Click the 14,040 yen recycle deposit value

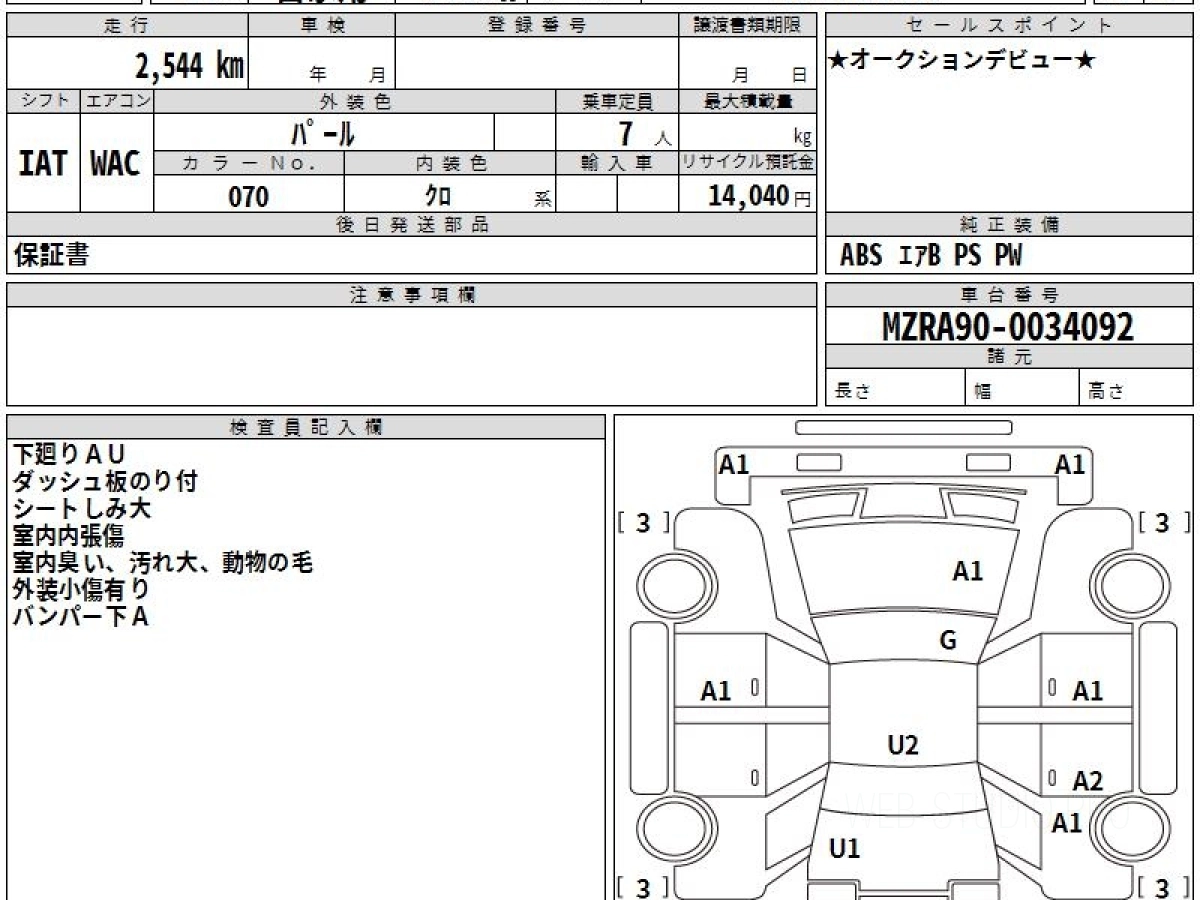(x=760, y=196)
